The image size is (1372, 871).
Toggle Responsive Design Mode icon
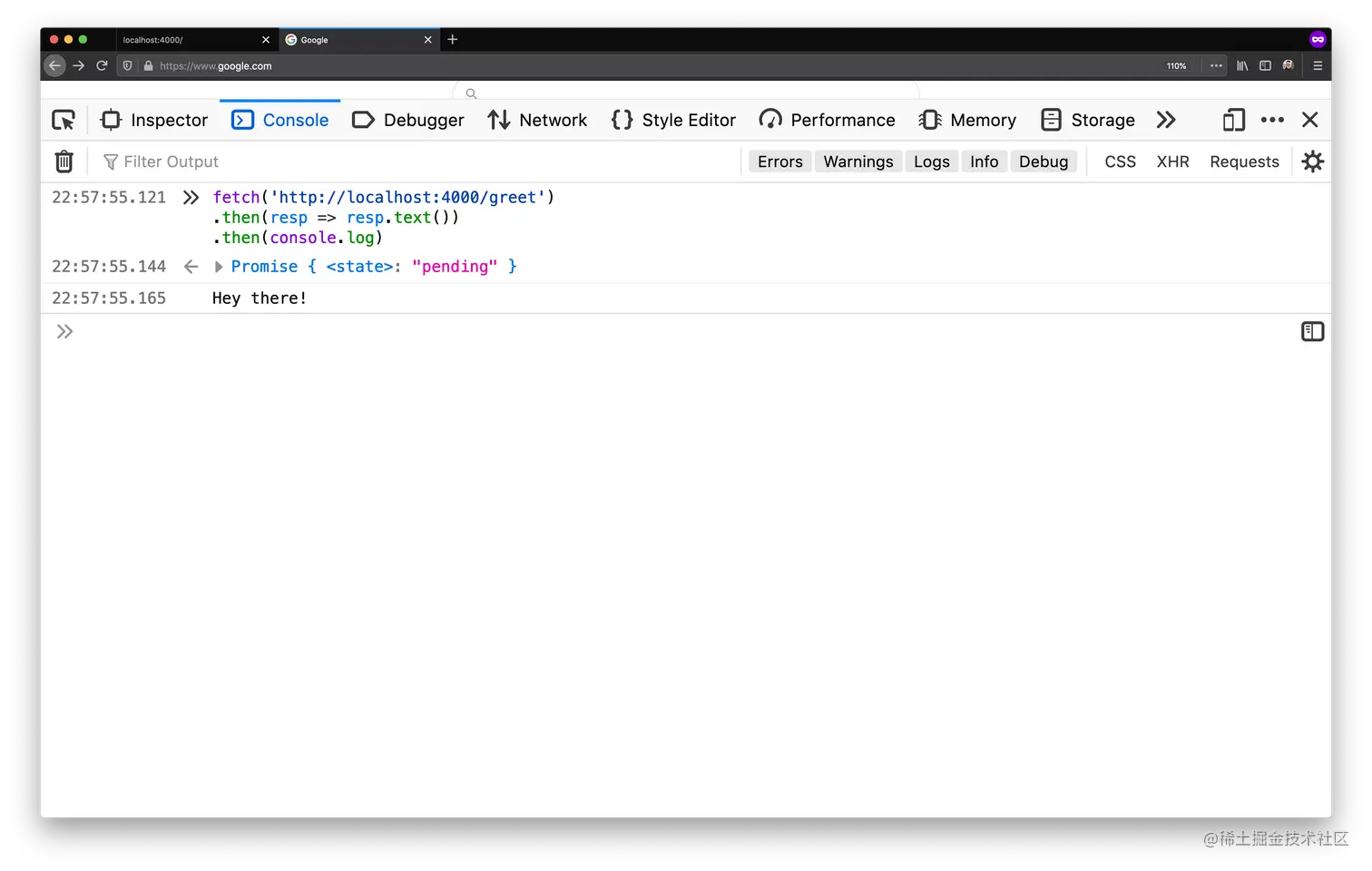1233,120
